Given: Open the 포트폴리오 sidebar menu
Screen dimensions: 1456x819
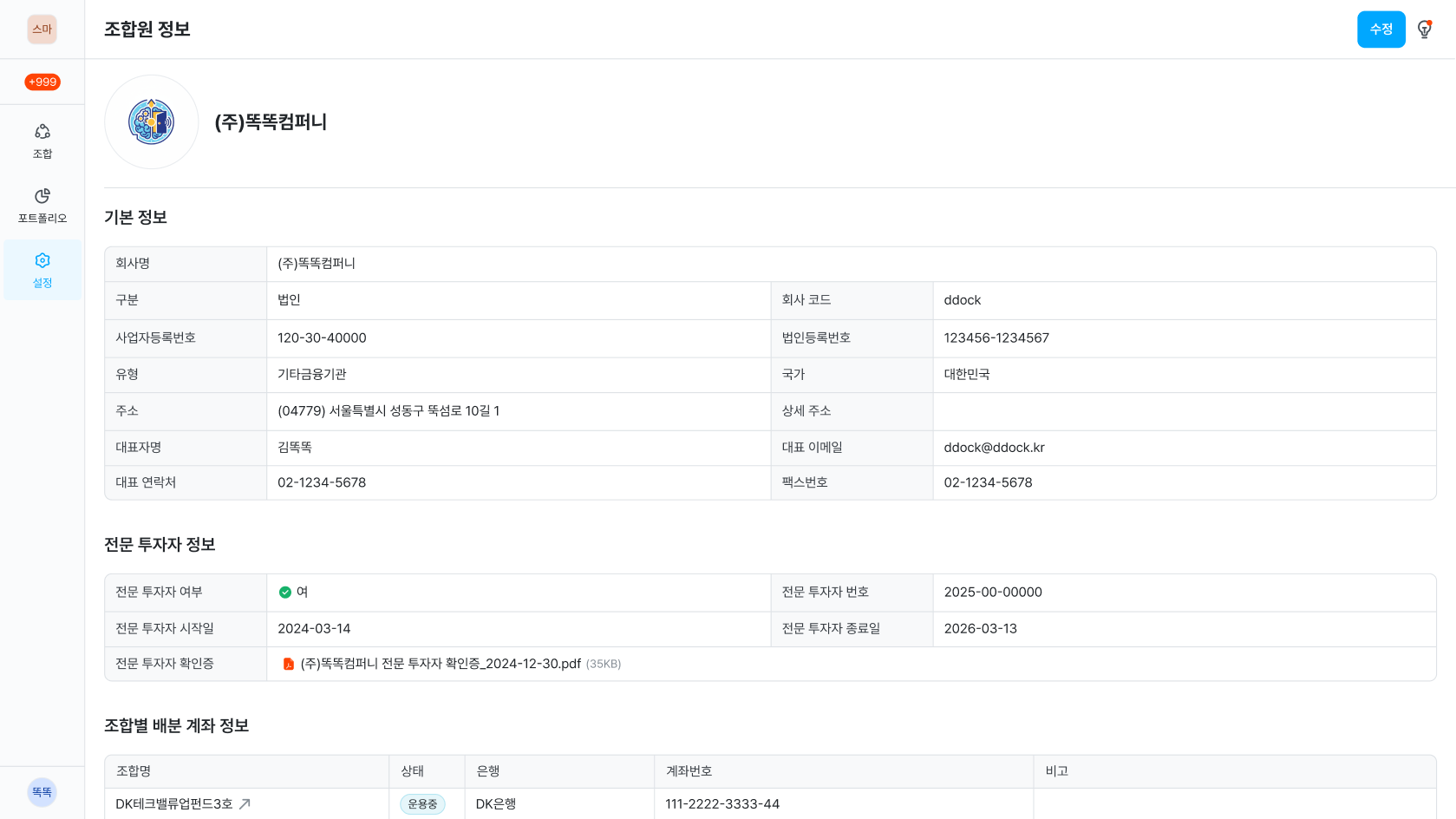Looking at the screenshot, I should [42, 206].
